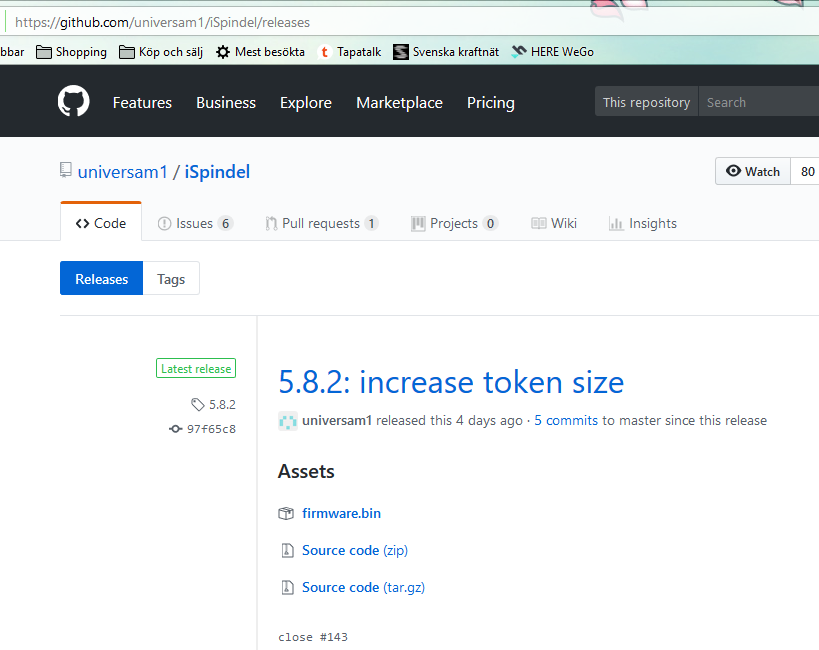Click the GitHub search input field

(760, 102)
